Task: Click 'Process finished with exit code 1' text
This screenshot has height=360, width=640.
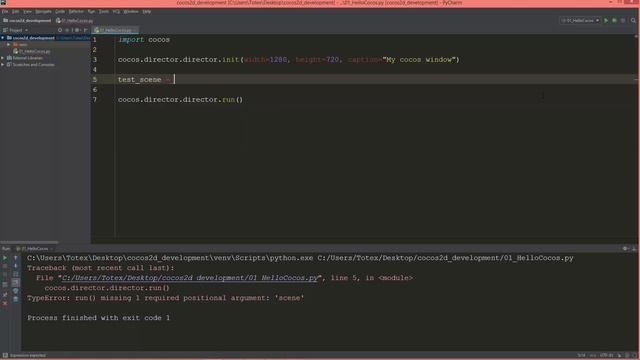Action: click(x=99, y=318)
